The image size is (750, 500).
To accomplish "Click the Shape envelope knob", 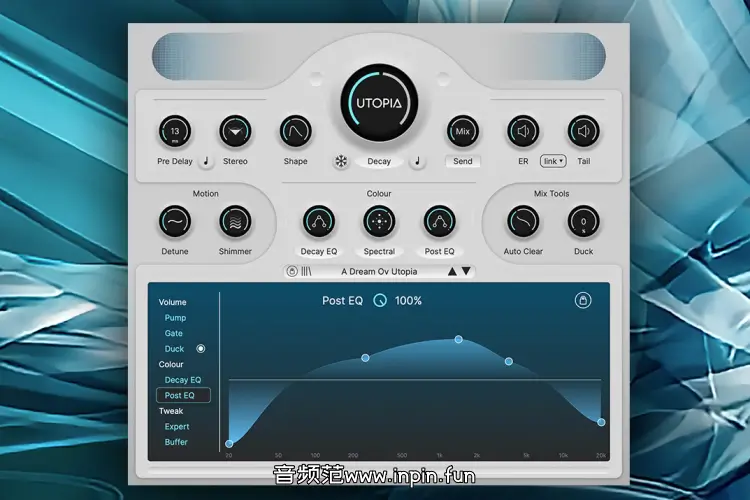I will click(x=295, y=131).
